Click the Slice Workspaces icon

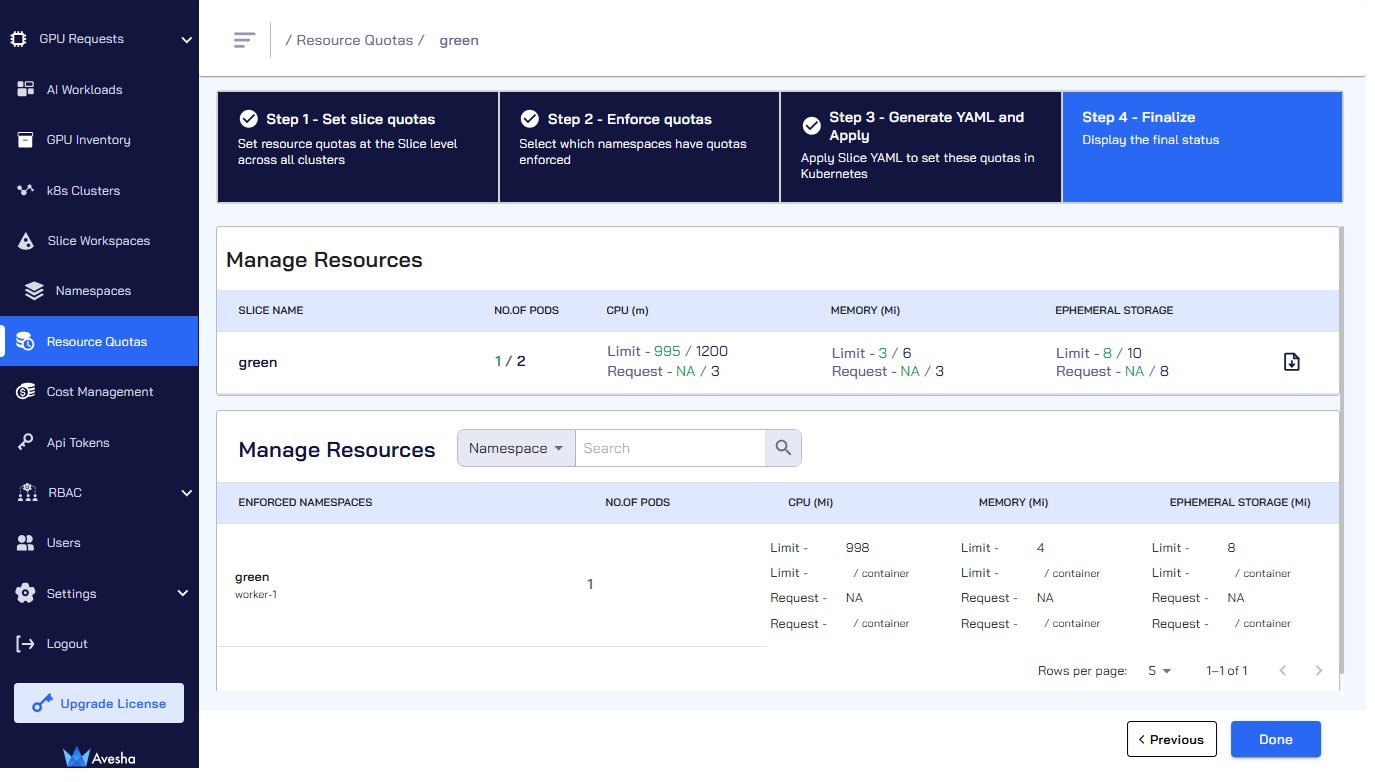click(x=27, y=241)
